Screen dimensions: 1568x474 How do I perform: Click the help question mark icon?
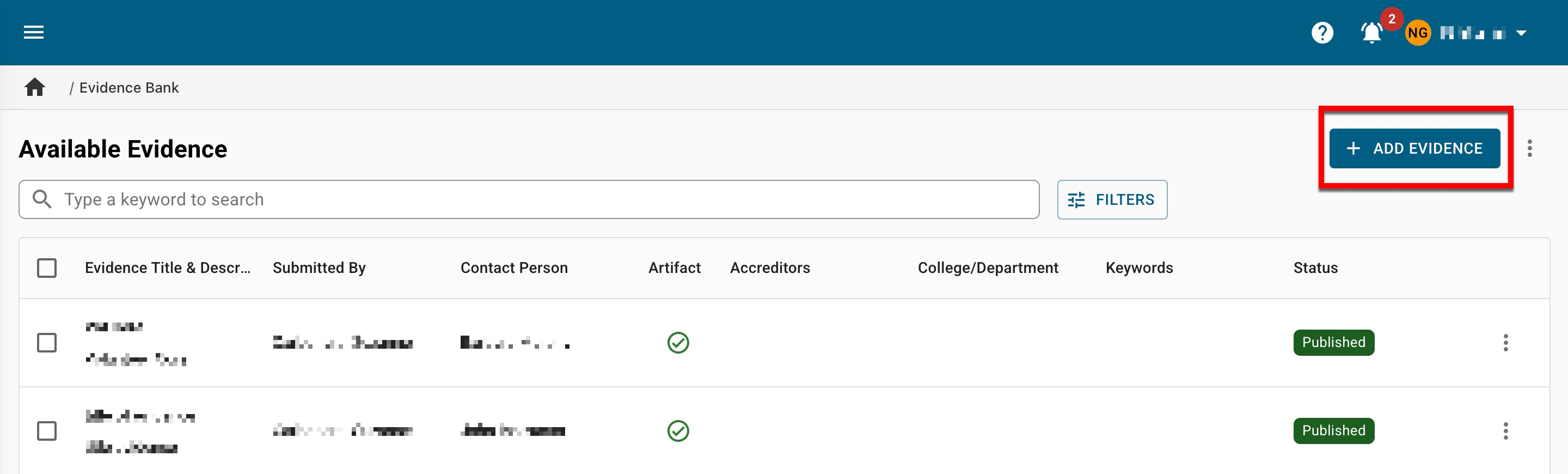[1321, 33]
